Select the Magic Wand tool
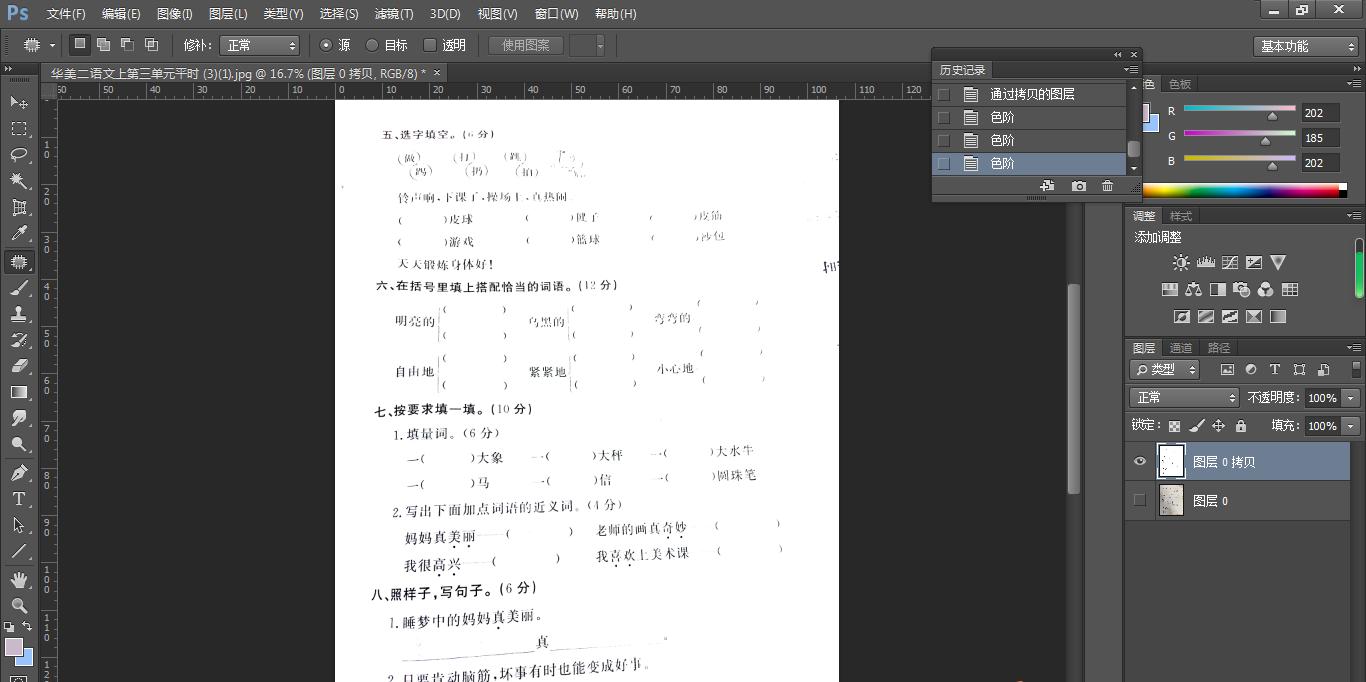This screenshot has width=1366, height=682. [19, 180]
